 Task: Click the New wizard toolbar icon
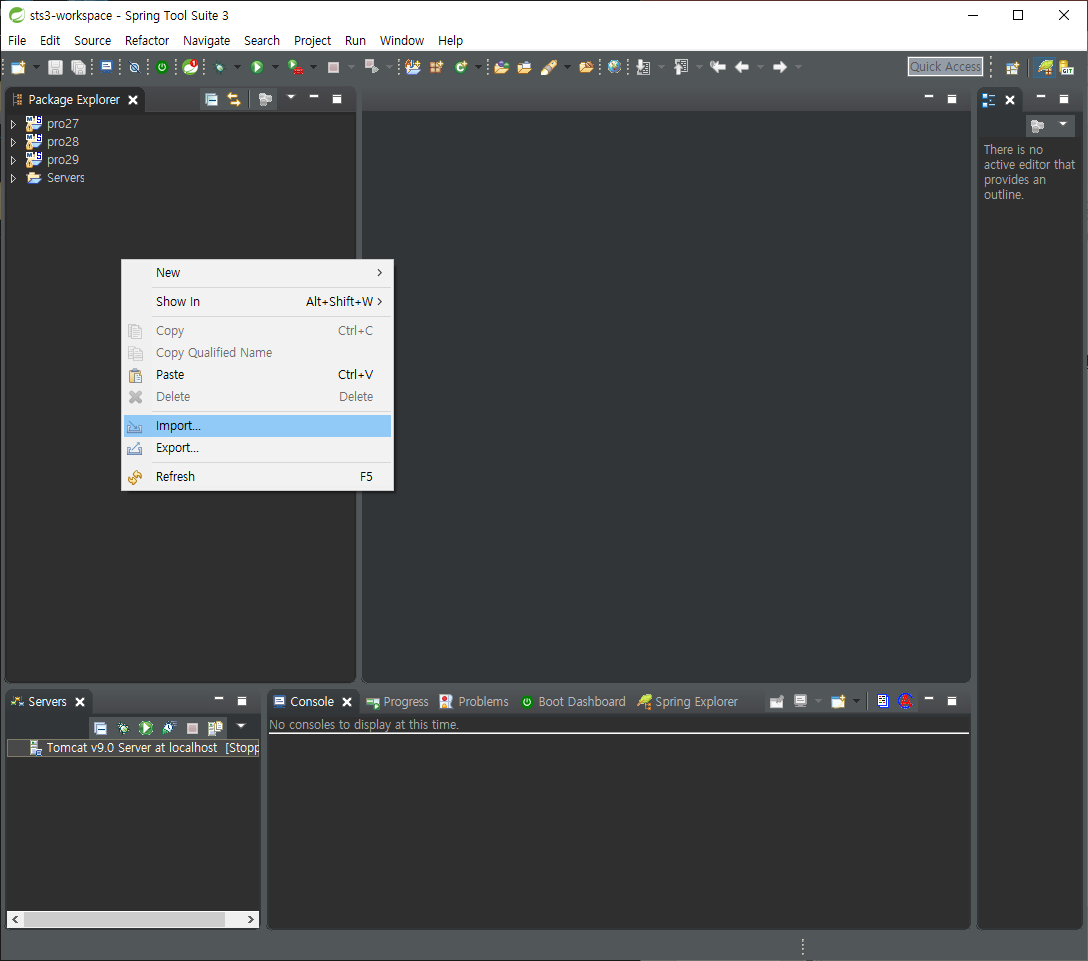click(18, 67)
